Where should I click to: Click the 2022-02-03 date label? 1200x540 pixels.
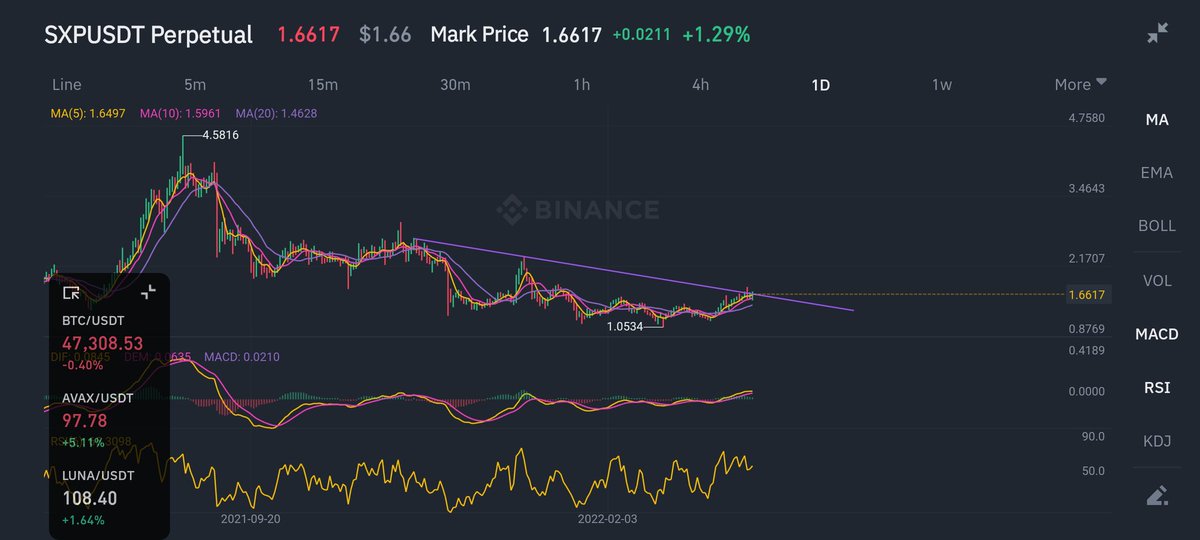click(x=608, y=519)
